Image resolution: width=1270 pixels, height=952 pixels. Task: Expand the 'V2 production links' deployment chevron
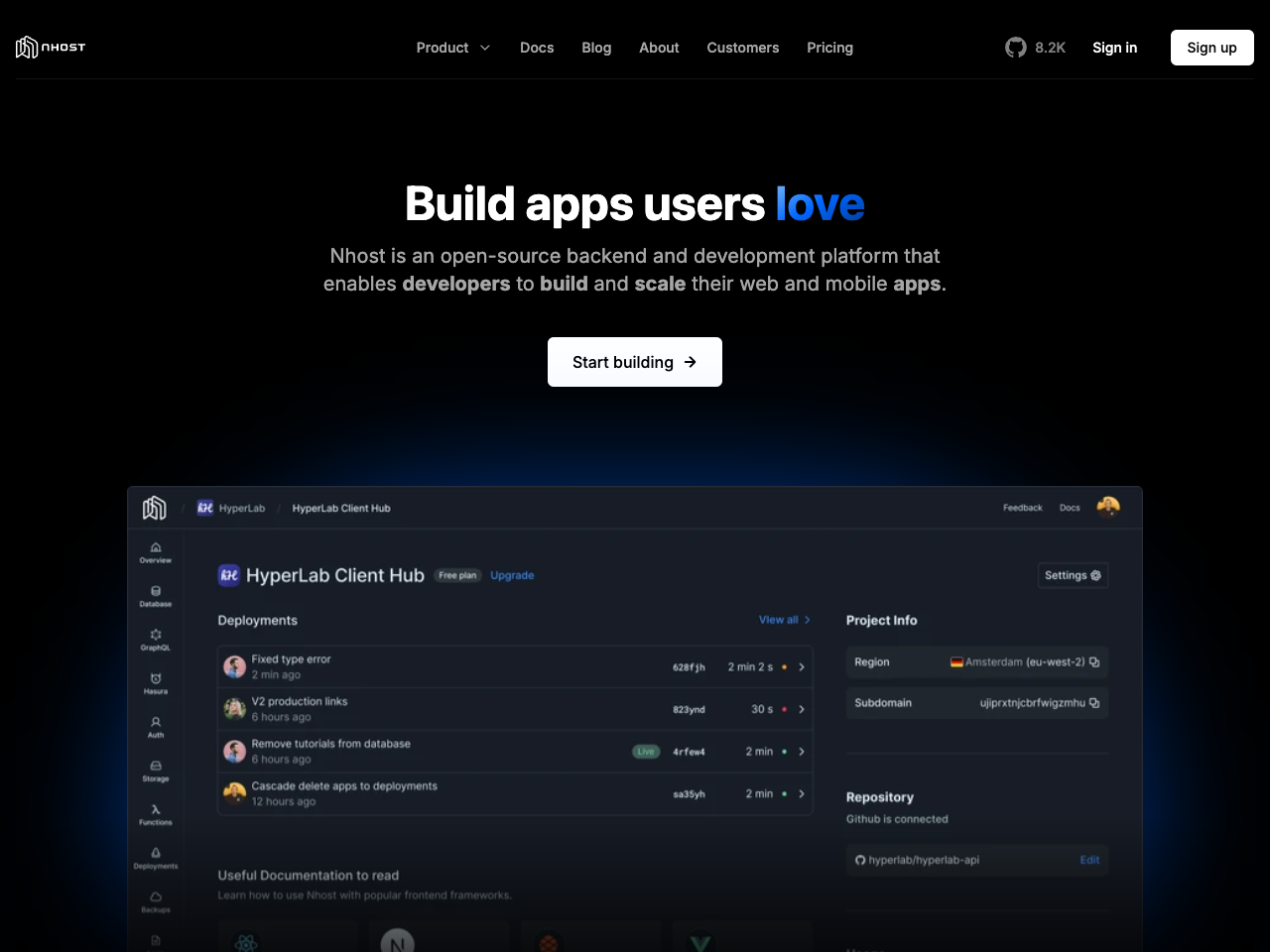coord(802,709)
